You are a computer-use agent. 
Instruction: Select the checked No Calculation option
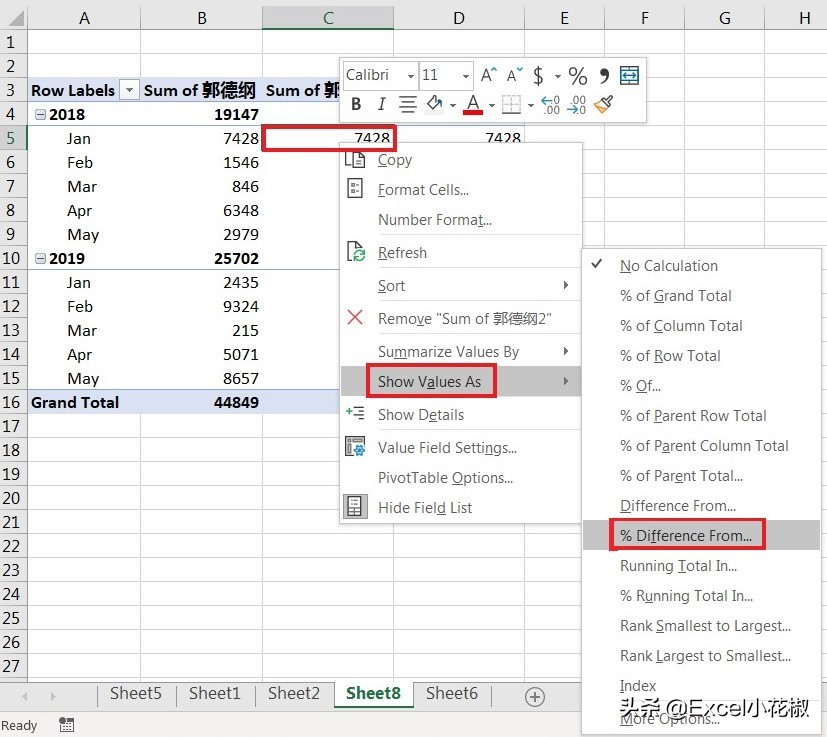(x=668, y=266)
